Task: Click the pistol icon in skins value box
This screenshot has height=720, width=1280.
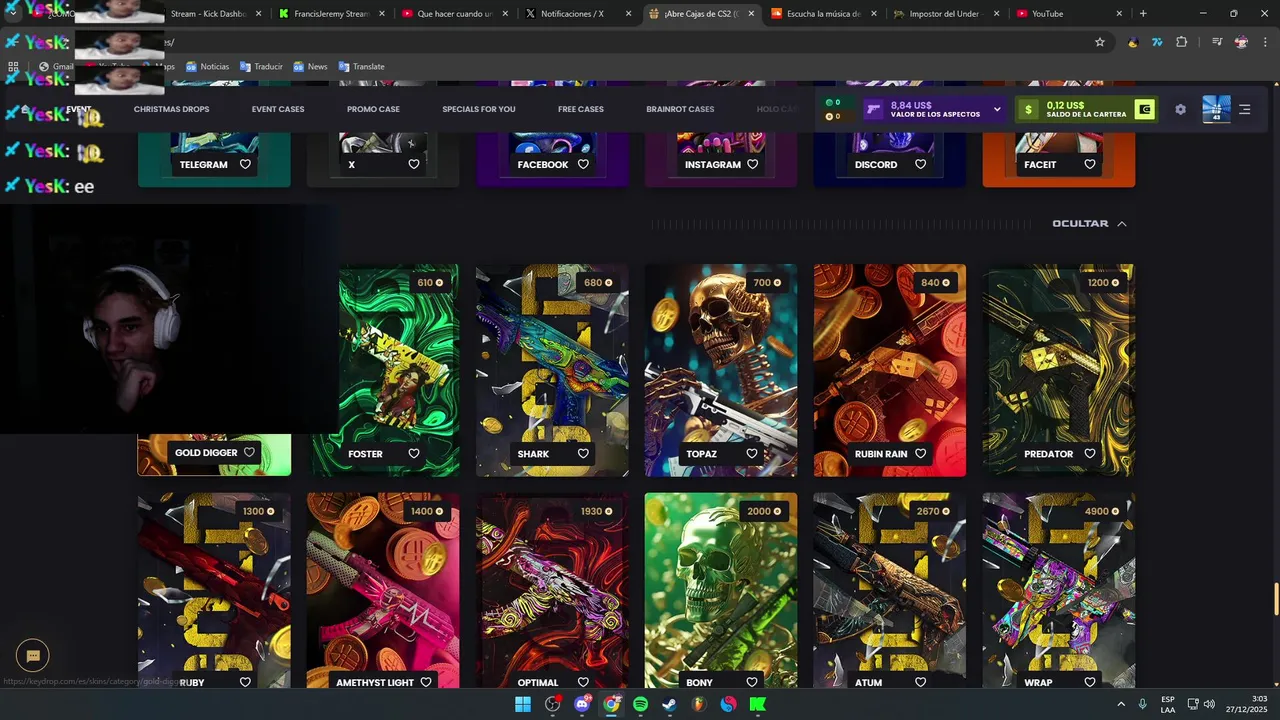Action: tap(874, 109)
